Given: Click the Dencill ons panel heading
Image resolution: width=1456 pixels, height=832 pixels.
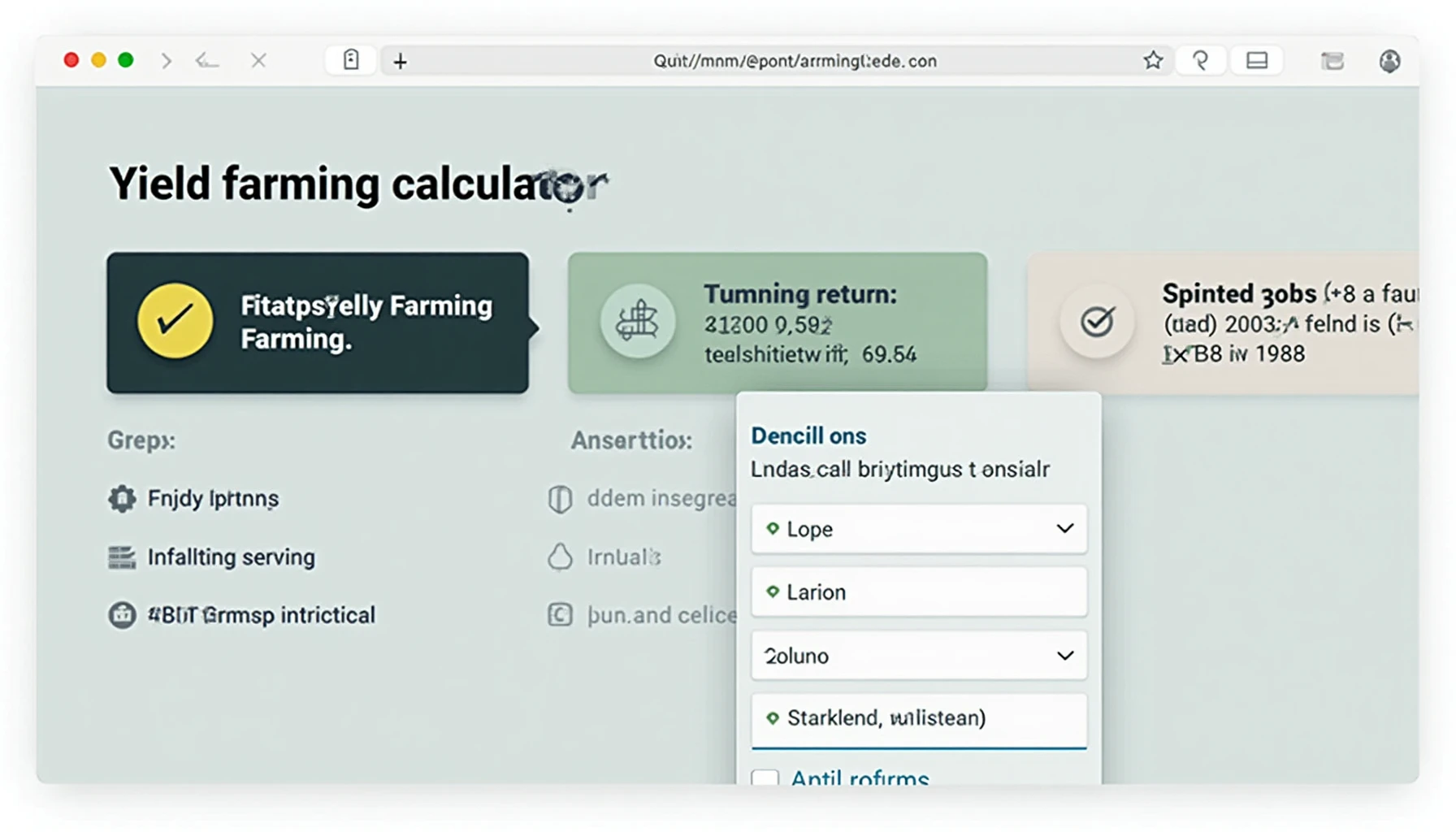Looking at the screenshot, I should (x=808, y=435).
